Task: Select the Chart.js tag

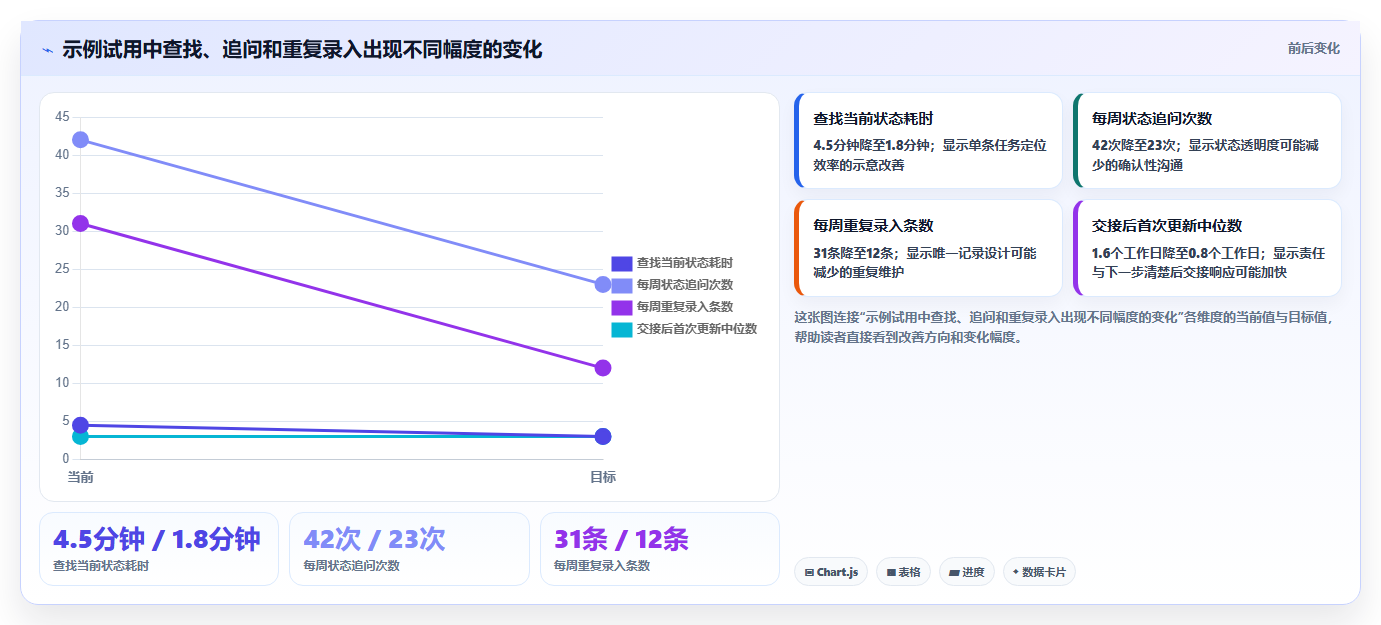Action: pos(831,572)
